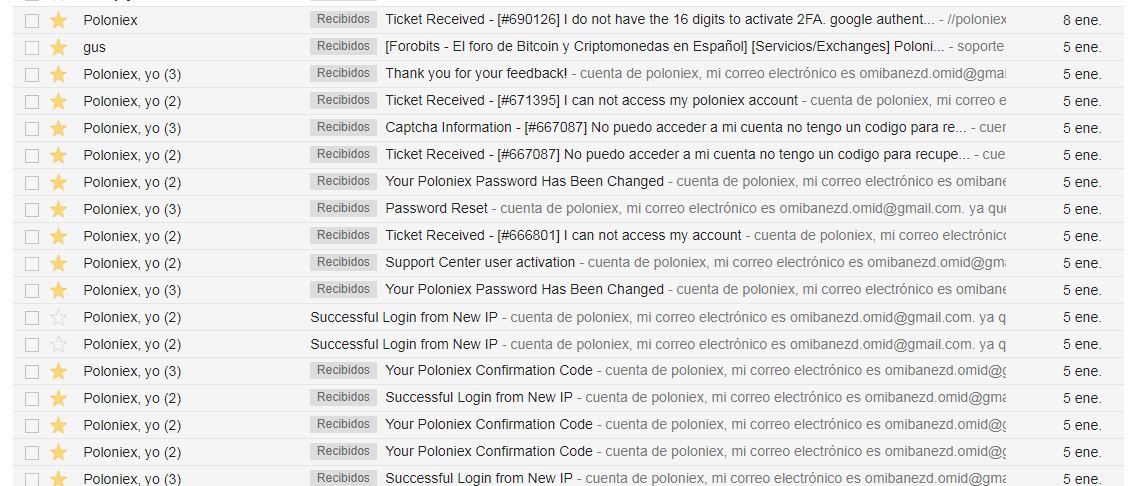Remove star from Support Center user activation email
The width and height of the screenshot is (1141, 486).
tap(58, 263)
